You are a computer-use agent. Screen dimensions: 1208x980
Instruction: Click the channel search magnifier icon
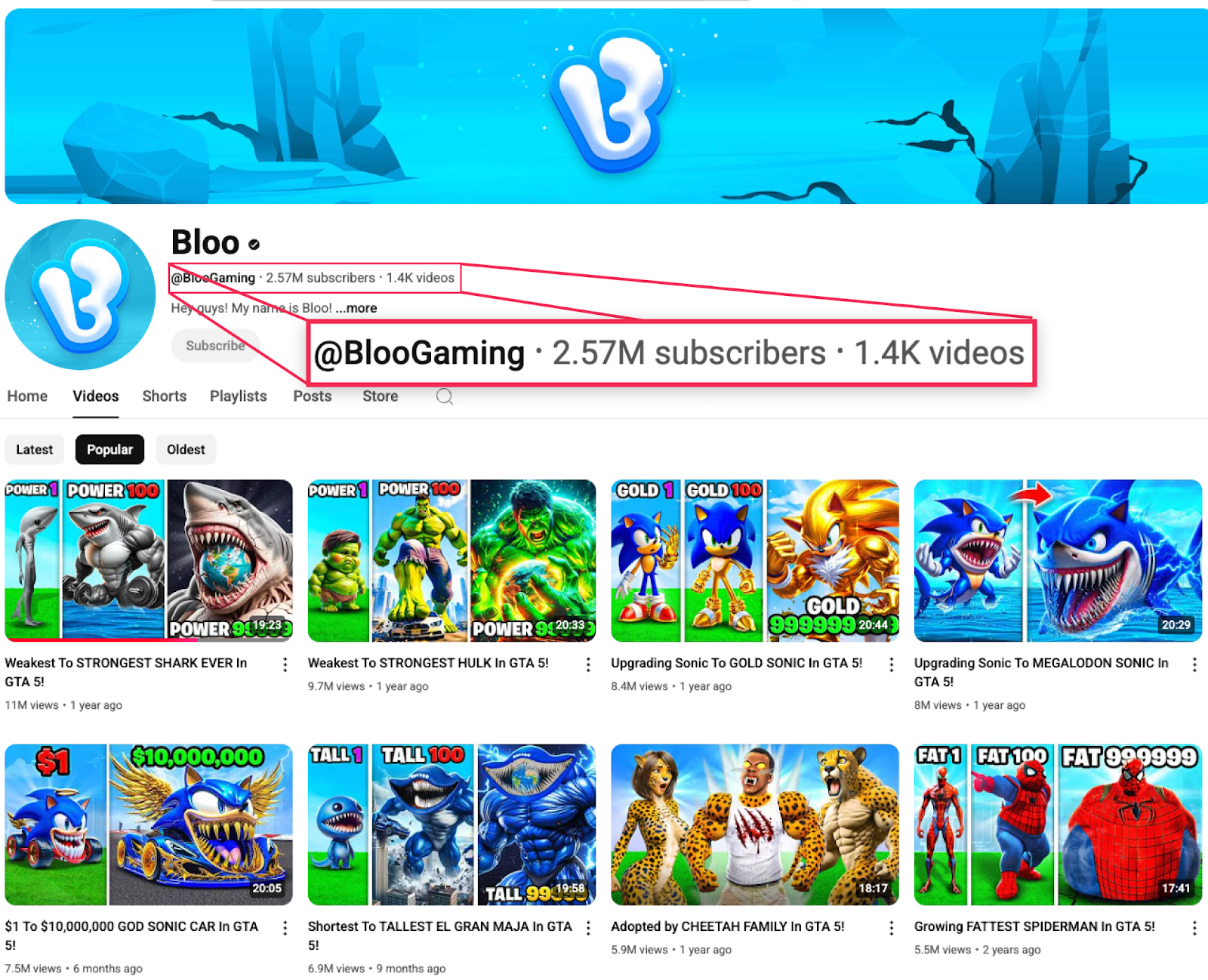445,396
